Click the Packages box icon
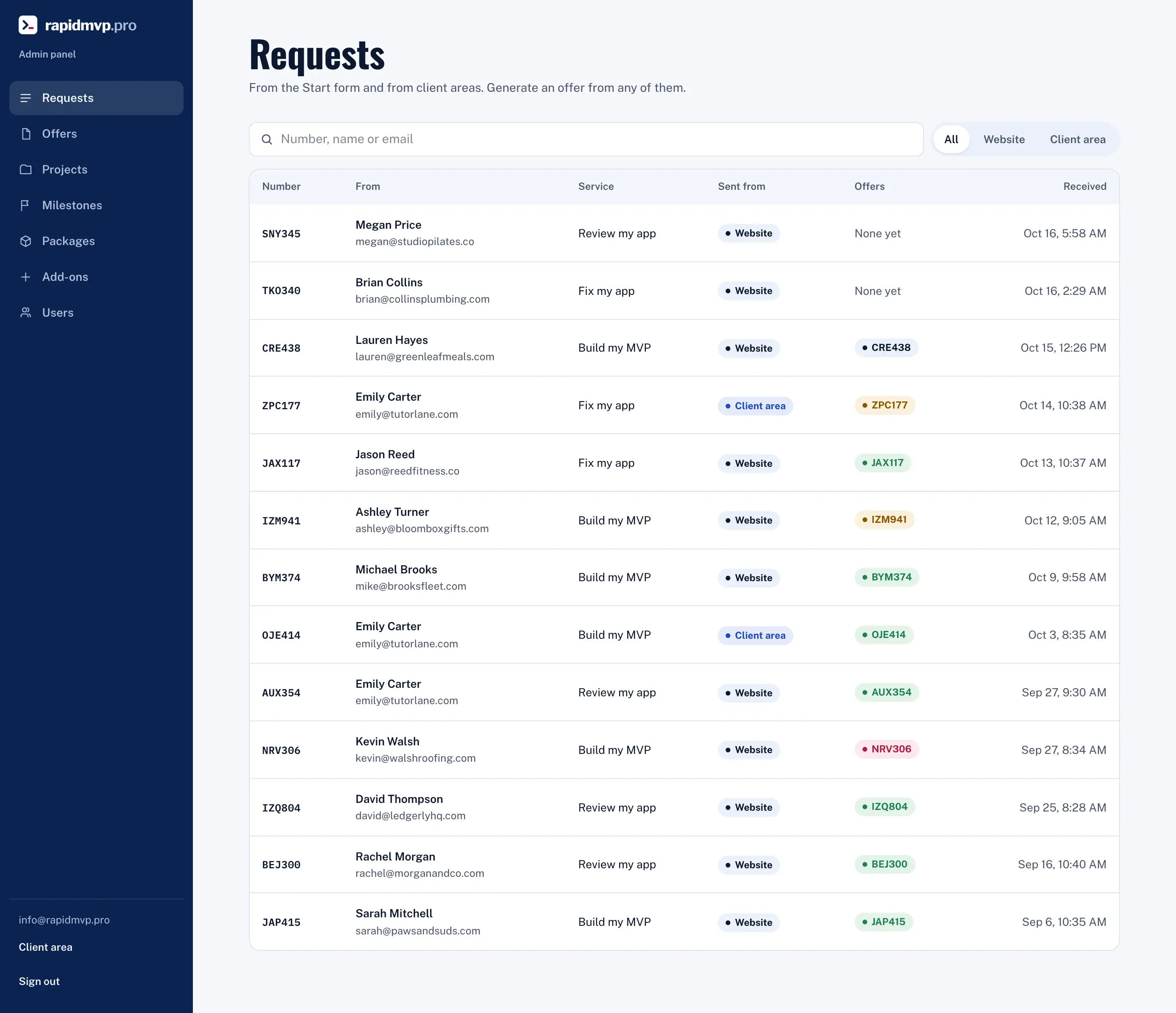Image resolution: width=1176 pixels, height=1013 pixels. coord(26,241)
